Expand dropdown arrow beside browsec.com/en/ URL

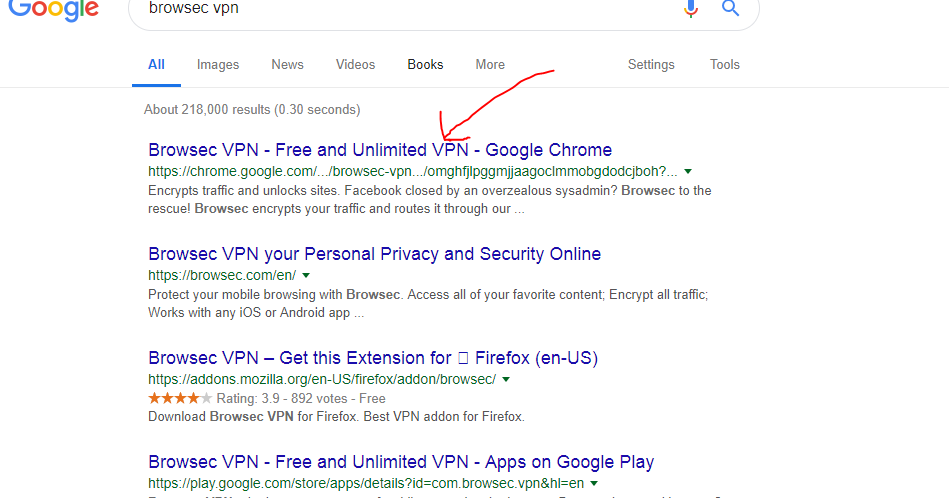[x=306, y=276]
